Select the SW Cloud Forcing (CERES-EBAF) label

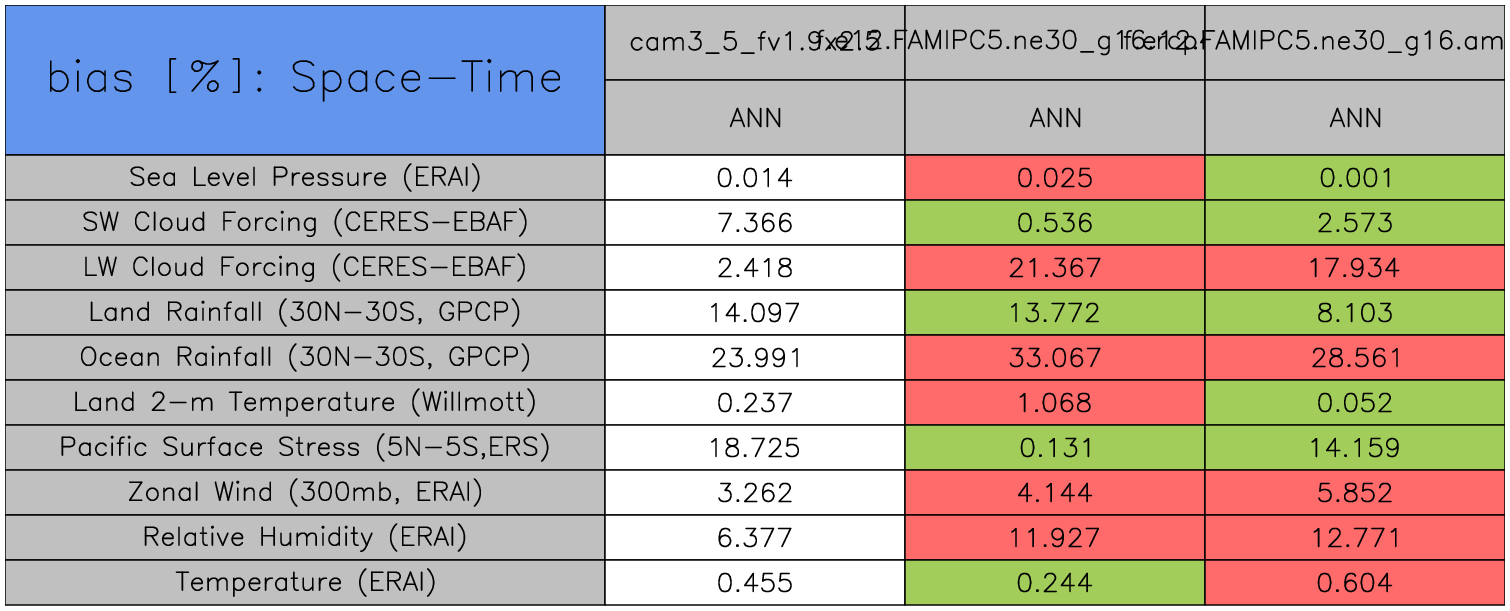click(x=305, y=223)
